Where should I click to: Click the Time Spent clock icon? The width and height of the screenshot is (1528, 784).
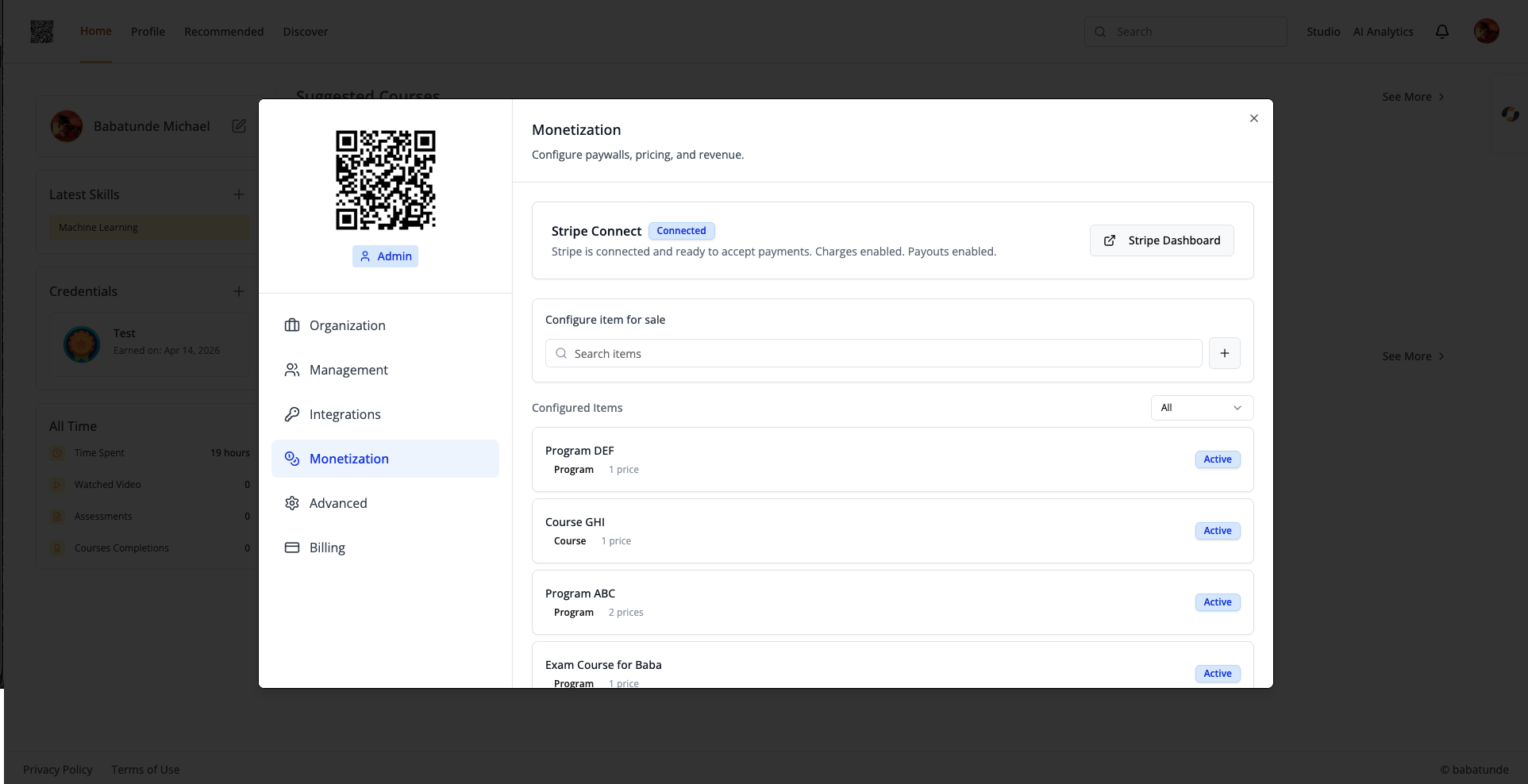pos(57,453)
